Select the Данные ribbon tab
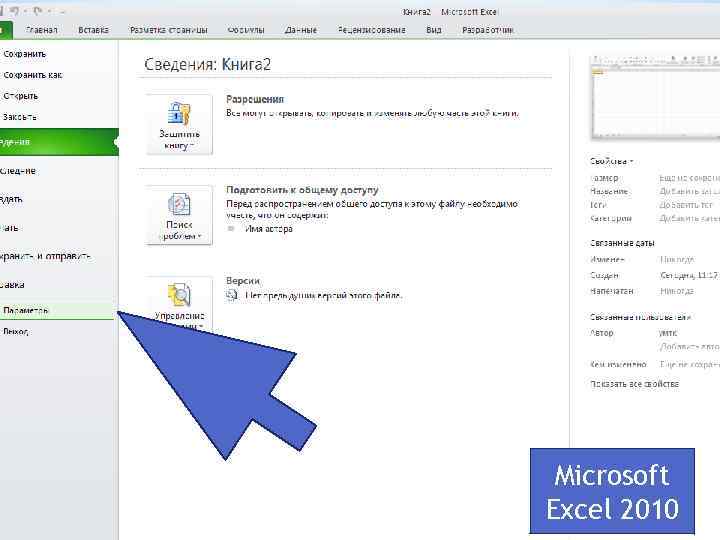The height and width of the screenshot is (540, 720). tap(301, 30)
